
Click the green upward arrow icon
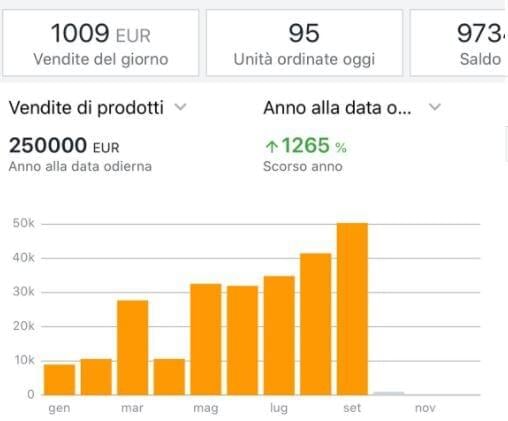(272, 146)
